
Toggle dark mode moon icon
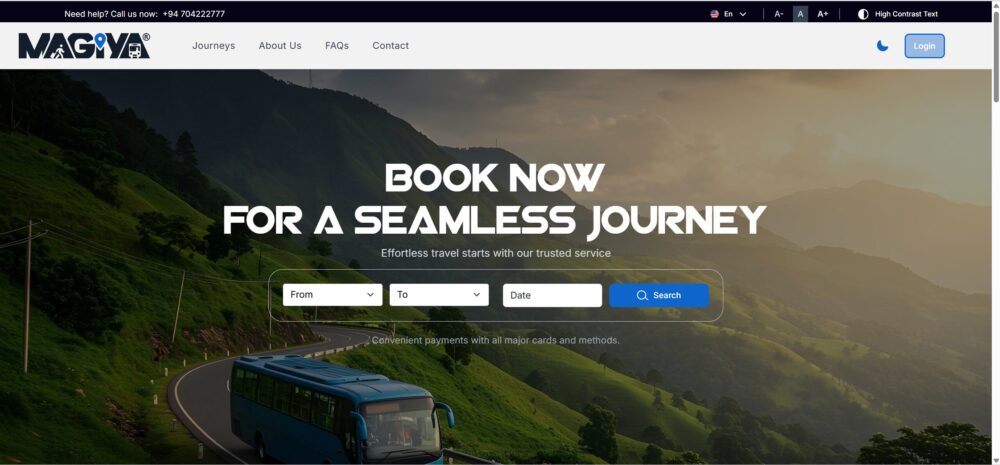[x=882, y=46]
